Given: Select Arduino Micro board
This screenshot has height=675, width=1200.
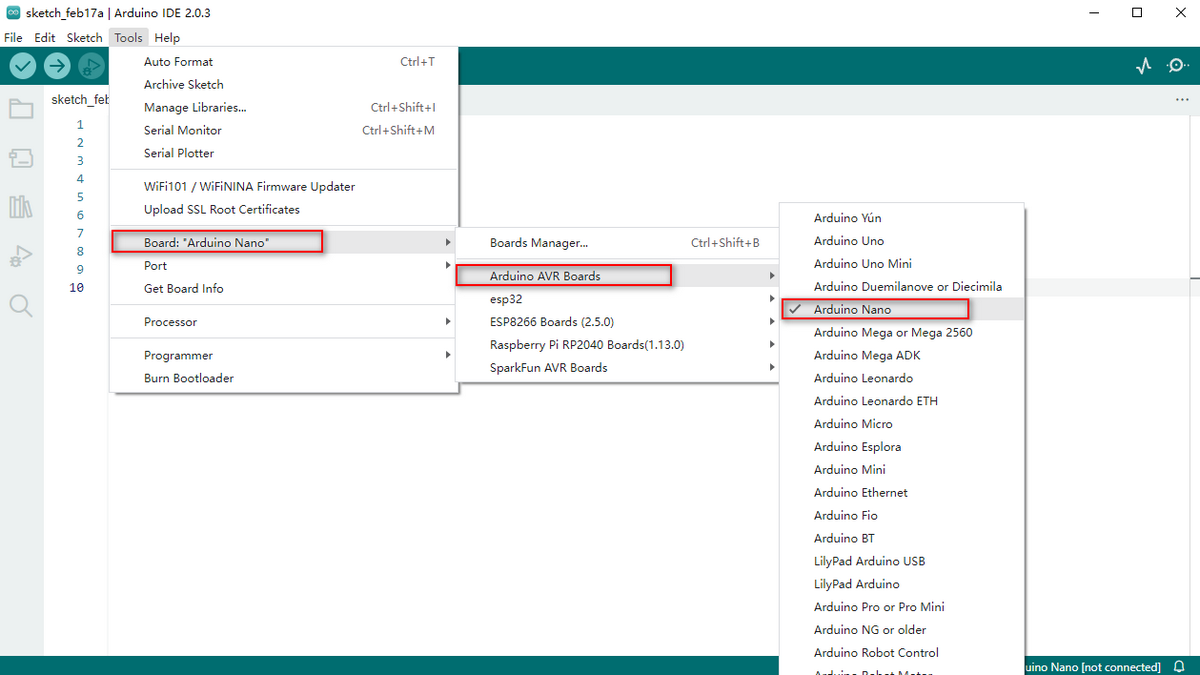Looking at the screenshot, I should [x=902, y=424].
